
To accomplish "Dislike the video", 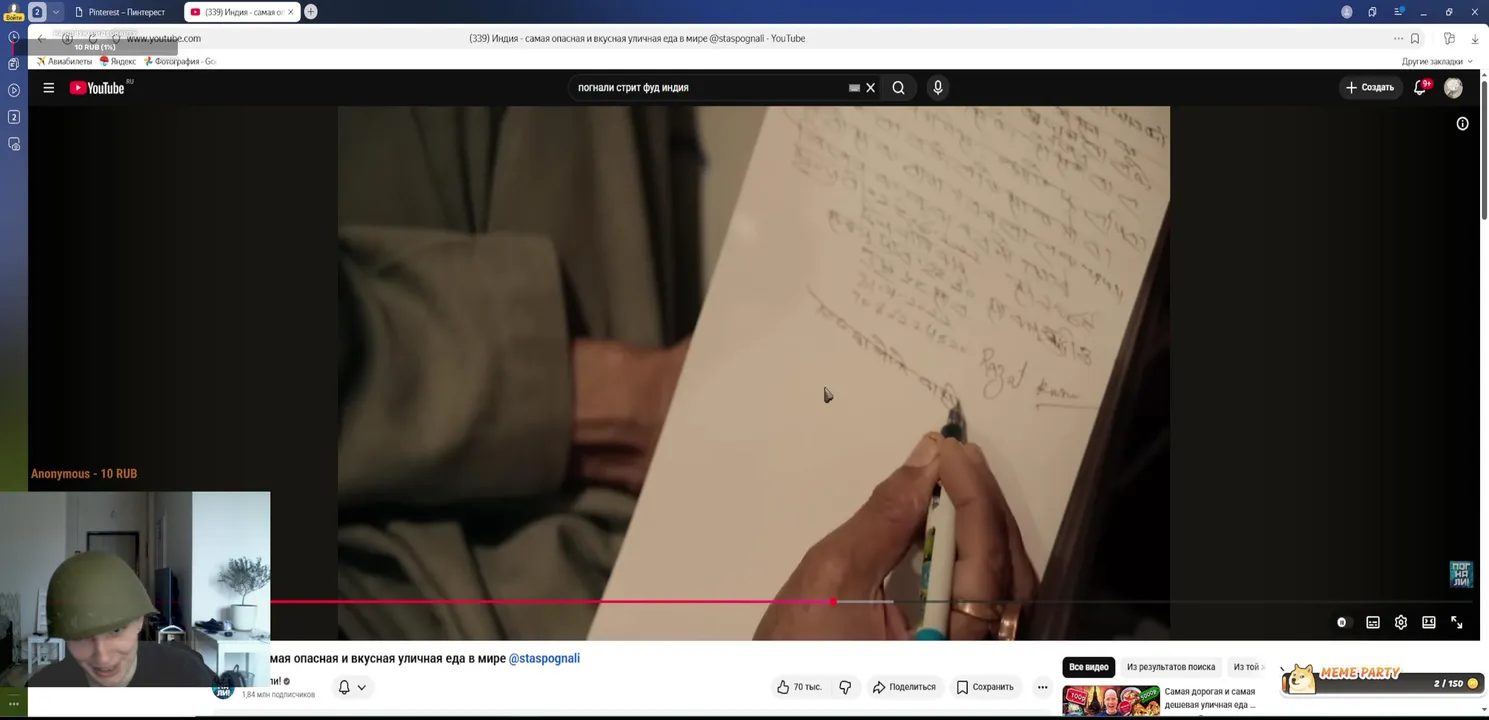I will coord(845,687).
